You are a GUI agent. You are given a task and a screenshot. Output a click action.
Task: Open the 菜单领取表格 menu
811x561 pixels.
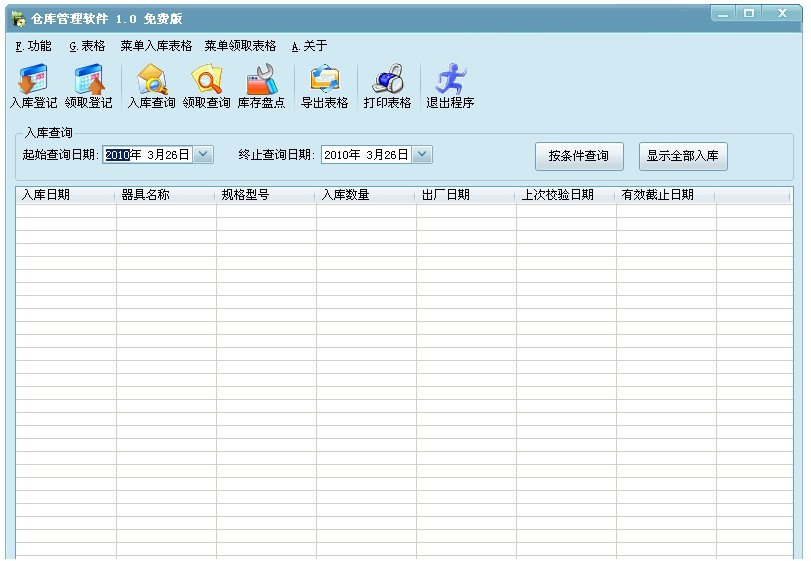(241, 46)
